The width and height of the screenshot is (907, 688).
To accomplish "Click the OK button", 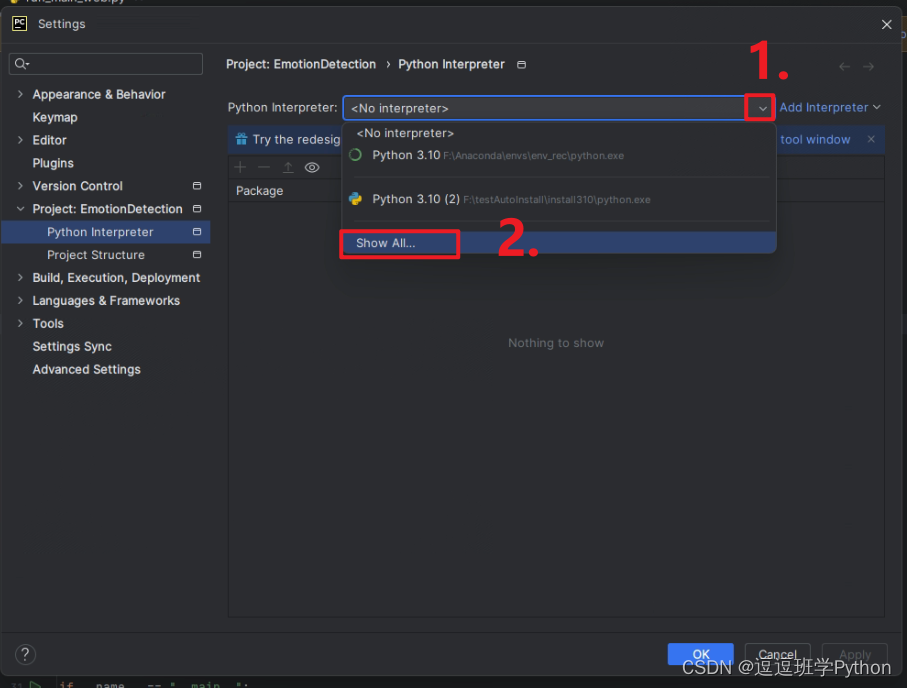I will point(700,654).
